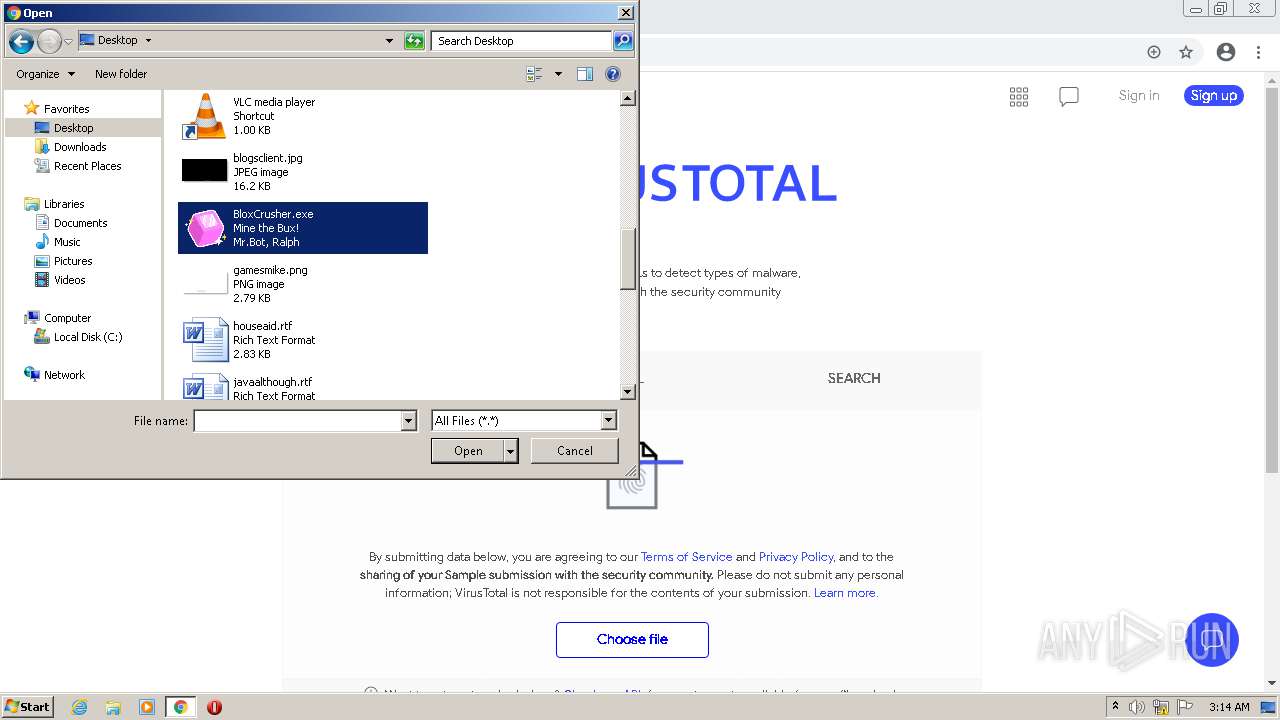
Task: Click the file list scroll up arrow
Action: point(628,98)
